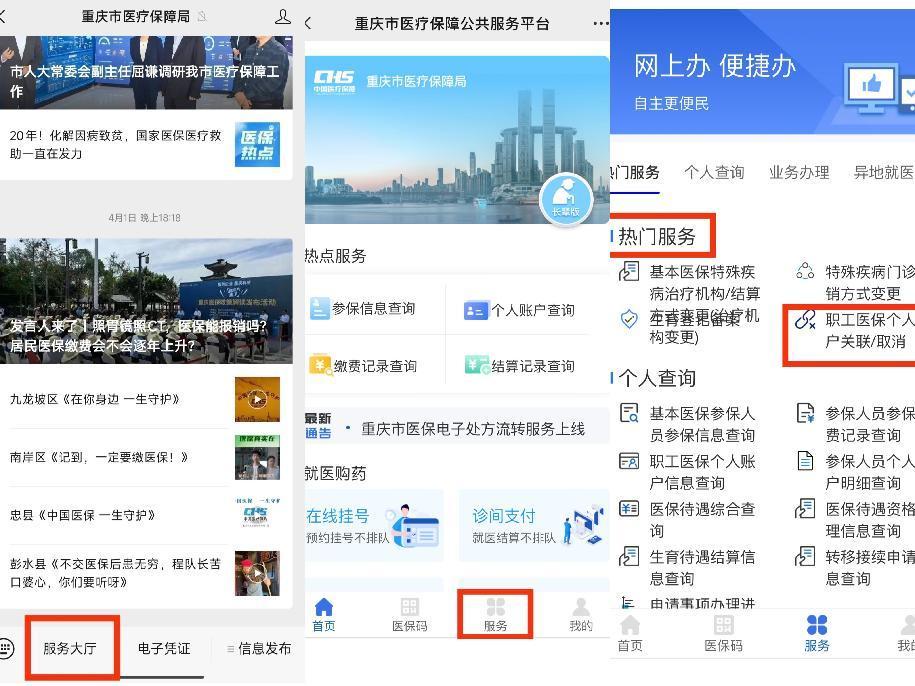The image size is (915, 686).
Task: Open 参保人员个人账户明细查询 icon
Action: 805,461
